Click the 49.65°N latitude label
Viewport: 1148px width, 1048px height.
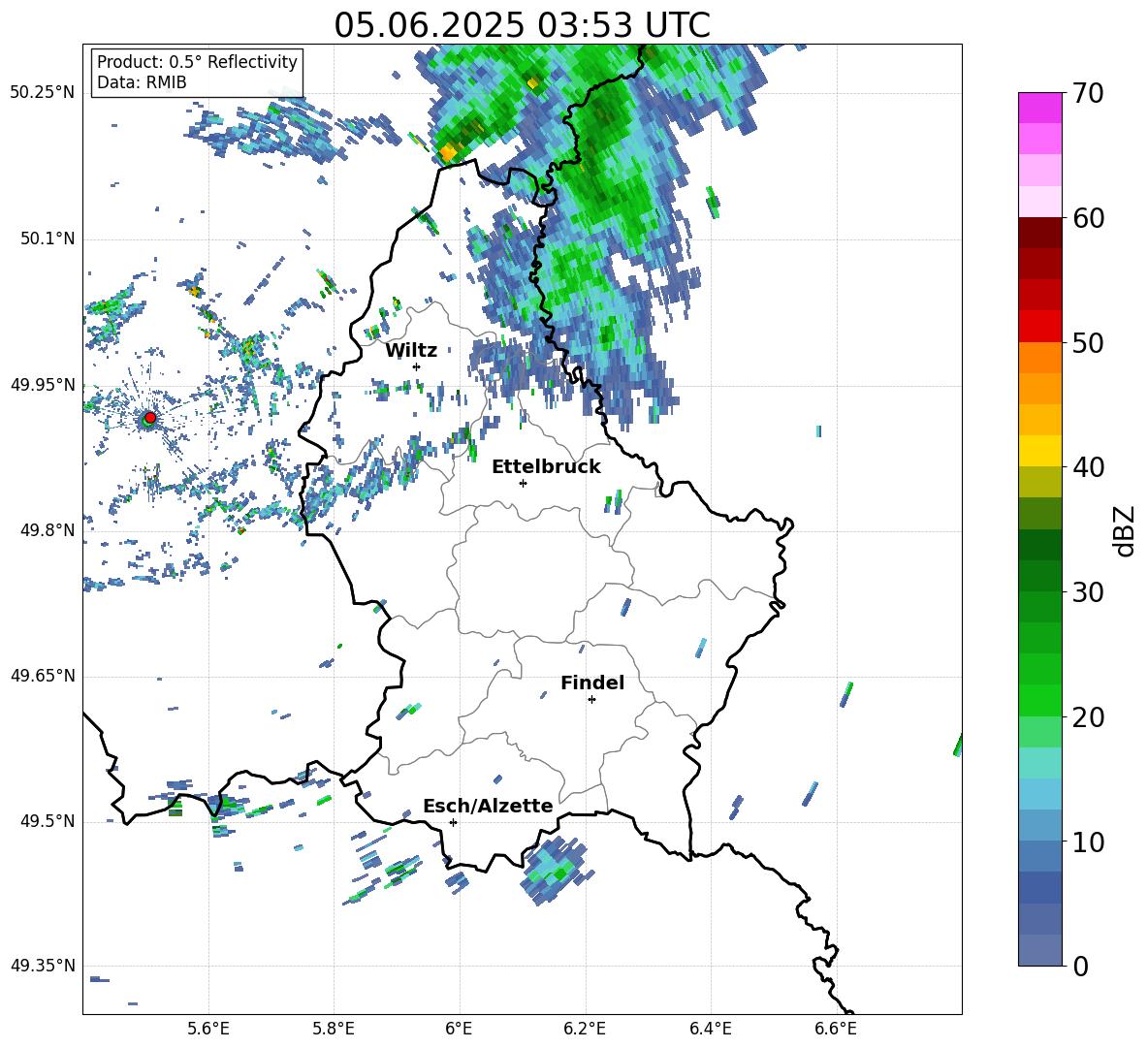(43, 675)
